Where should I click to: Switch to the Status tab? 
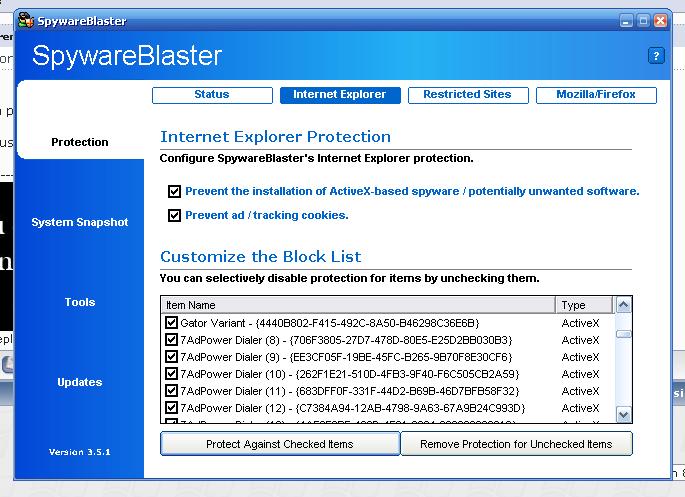tap(212, 95)
